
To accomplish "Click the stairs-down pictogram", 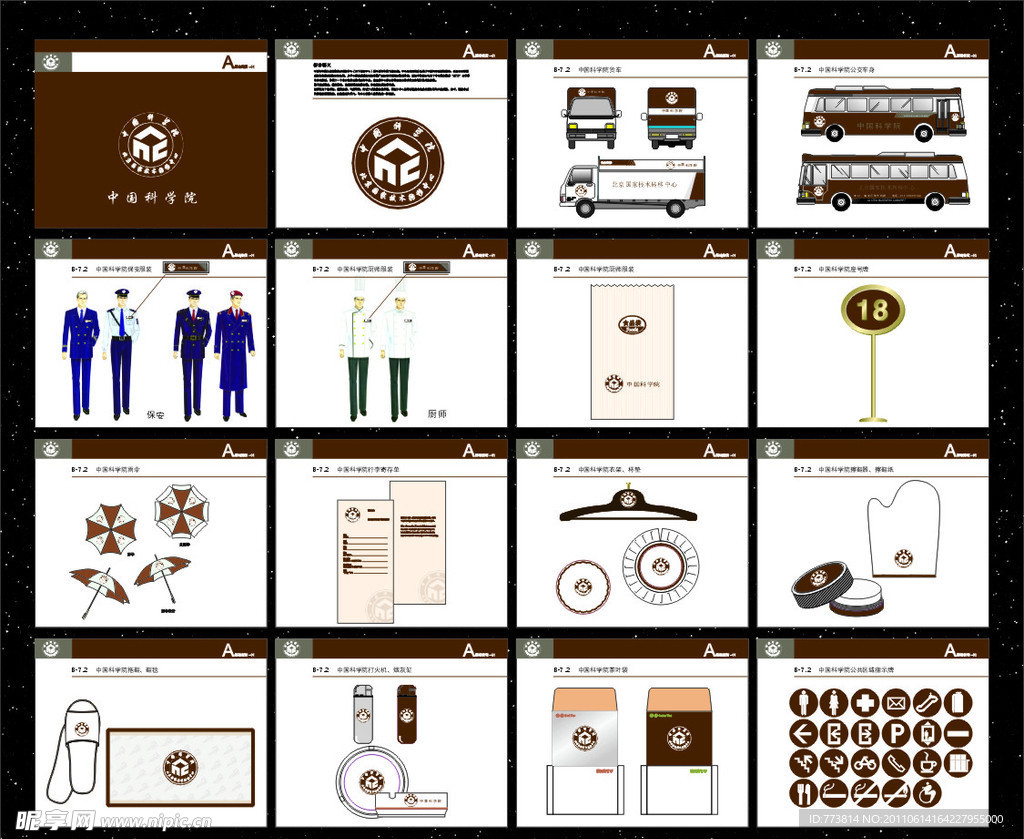I will [x=833, y=763].
